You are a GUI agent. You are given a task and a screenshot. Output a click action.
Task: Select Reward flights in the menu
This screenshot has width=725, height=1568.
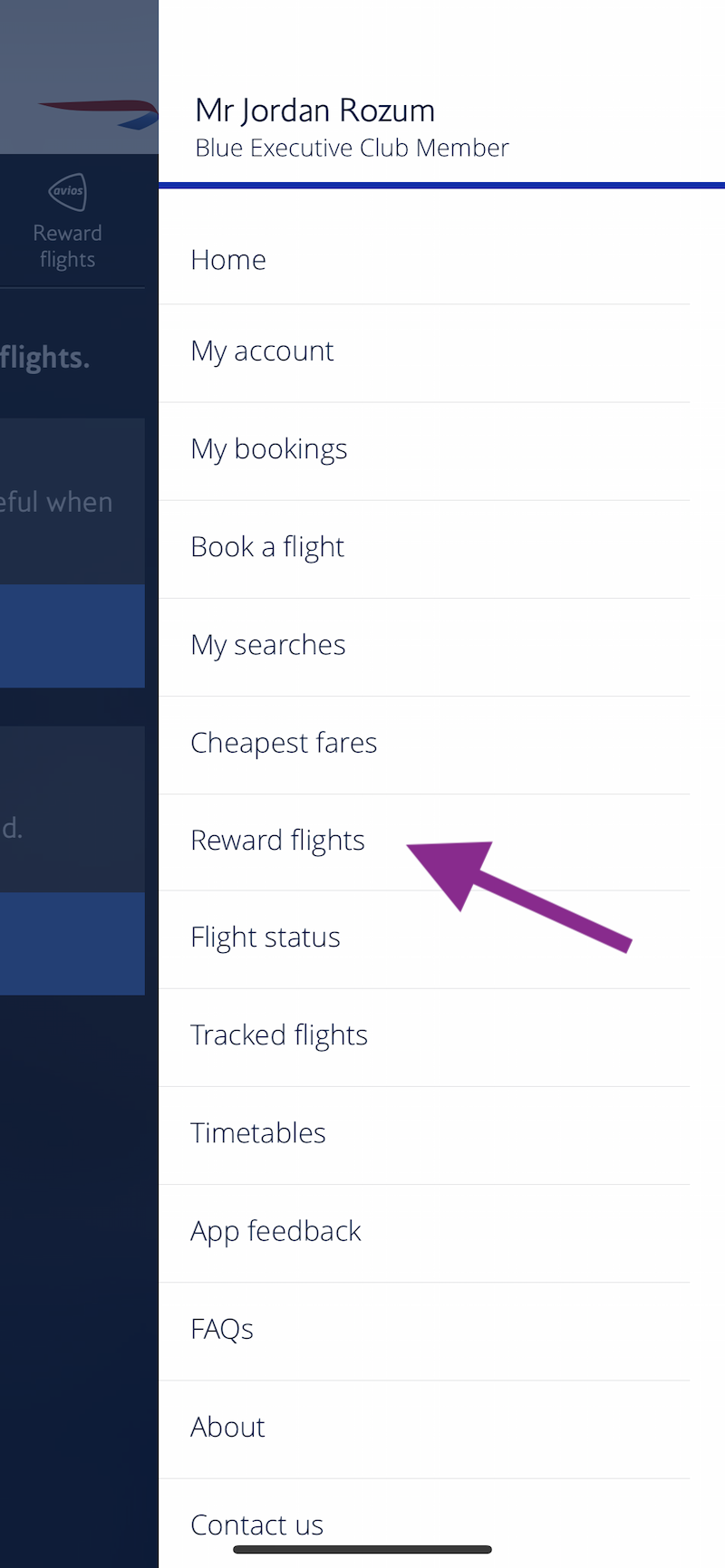[424, 842]
